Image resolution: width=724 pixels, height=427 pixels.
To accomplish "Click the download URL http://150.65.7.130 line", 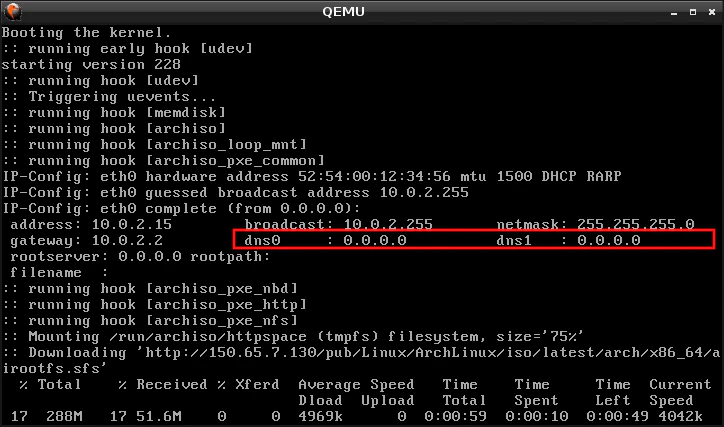I will tap(361, 353).
